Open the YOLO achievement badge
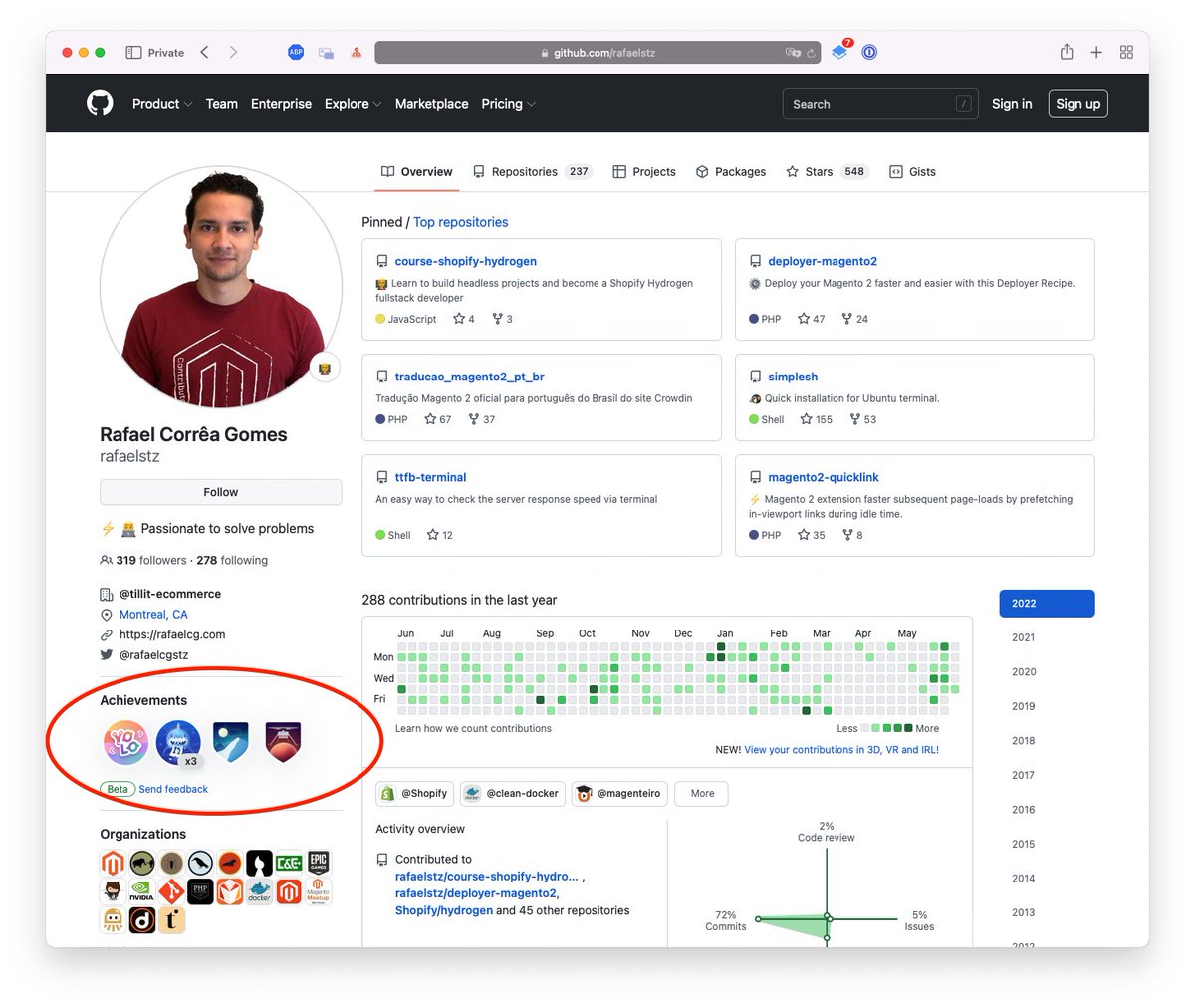 pyautogui.click(x=125, y=742)
